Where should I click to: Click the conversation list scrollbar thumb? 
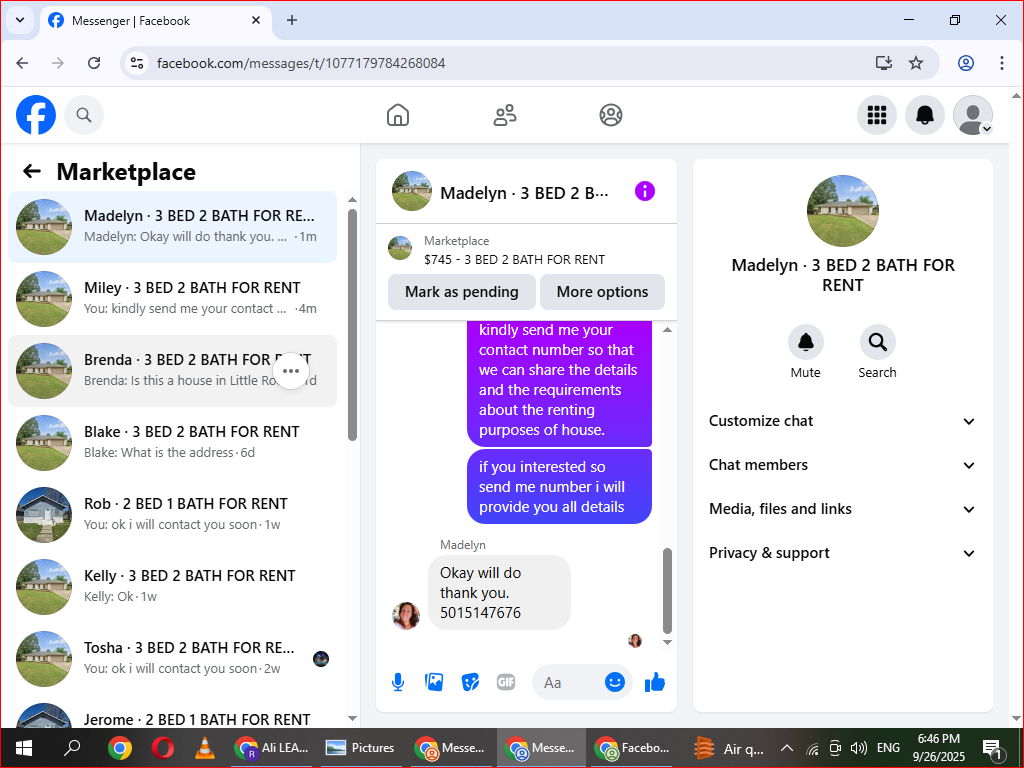(x=353, y=325)
